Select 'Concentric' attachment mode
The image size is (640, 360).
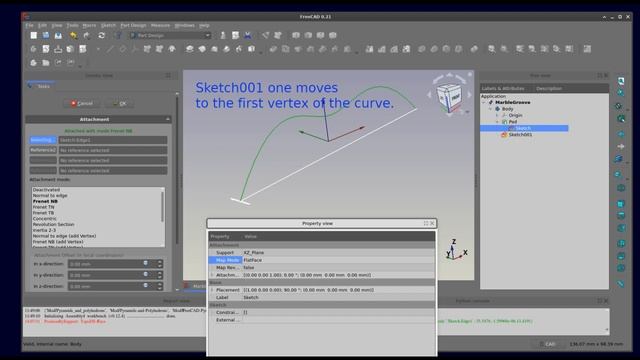tap(44, 219)
